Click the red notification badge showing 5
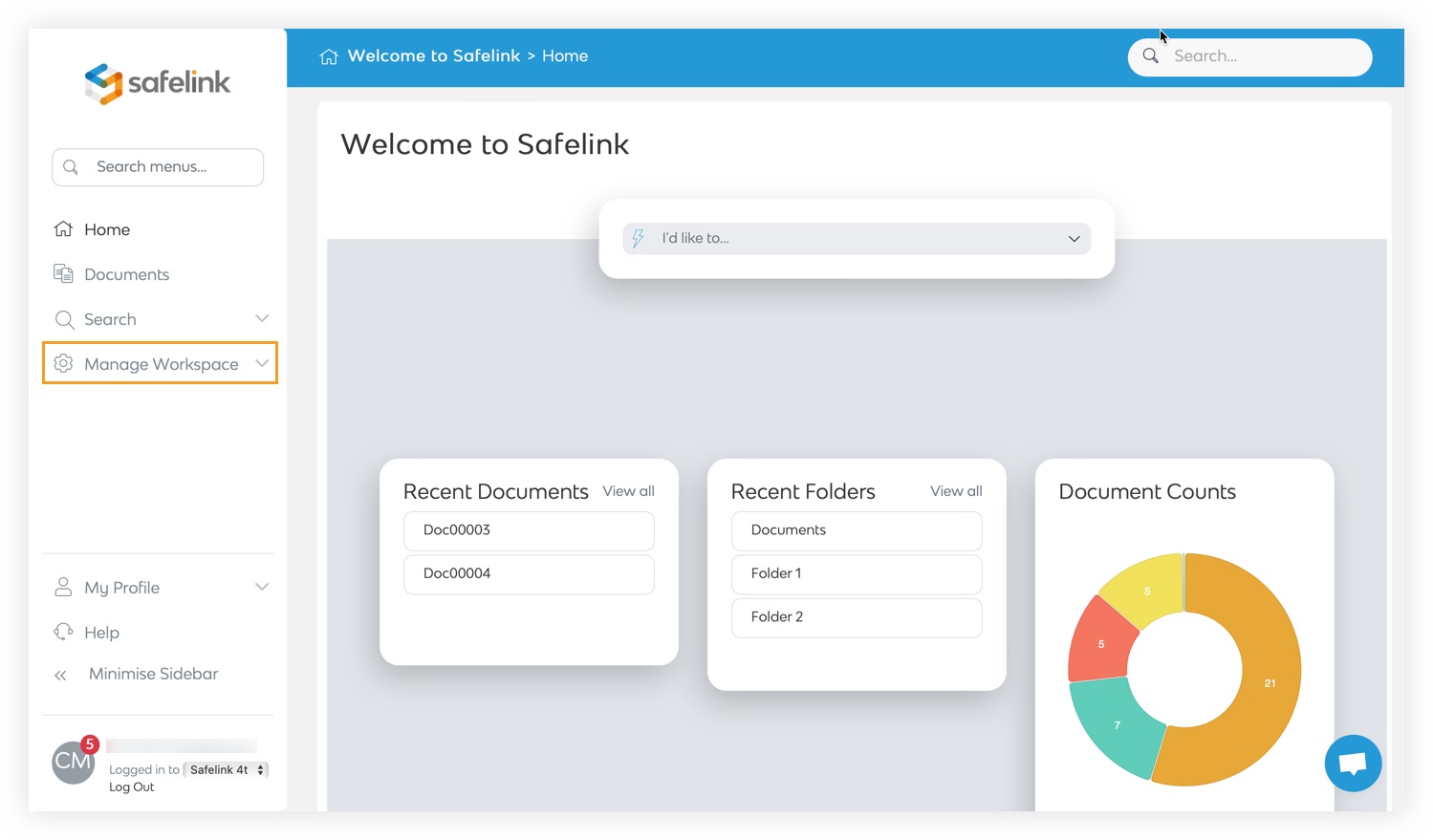This screenshot has height=840, width=1433. click(x=90, y=744)
